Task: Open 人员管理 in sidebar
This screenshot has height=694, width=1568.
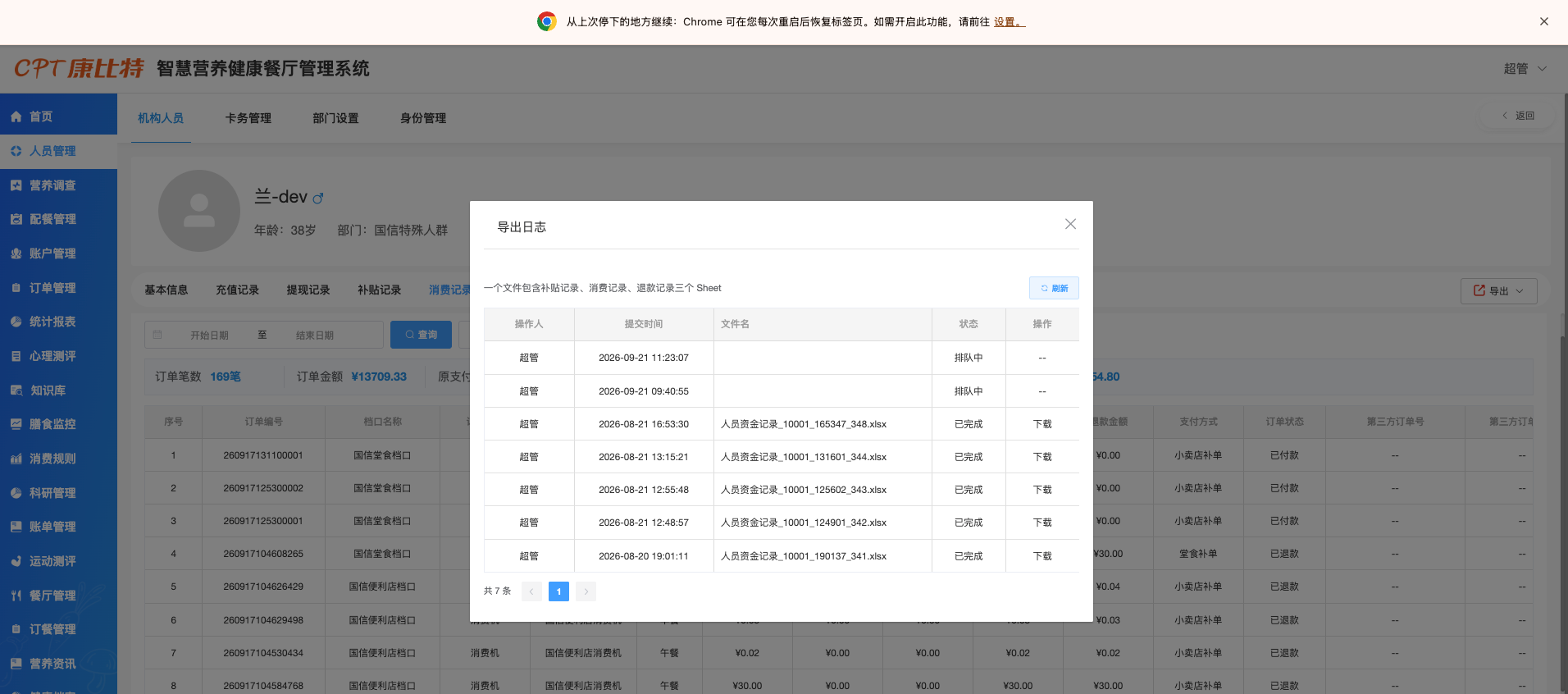Action: 58,151
